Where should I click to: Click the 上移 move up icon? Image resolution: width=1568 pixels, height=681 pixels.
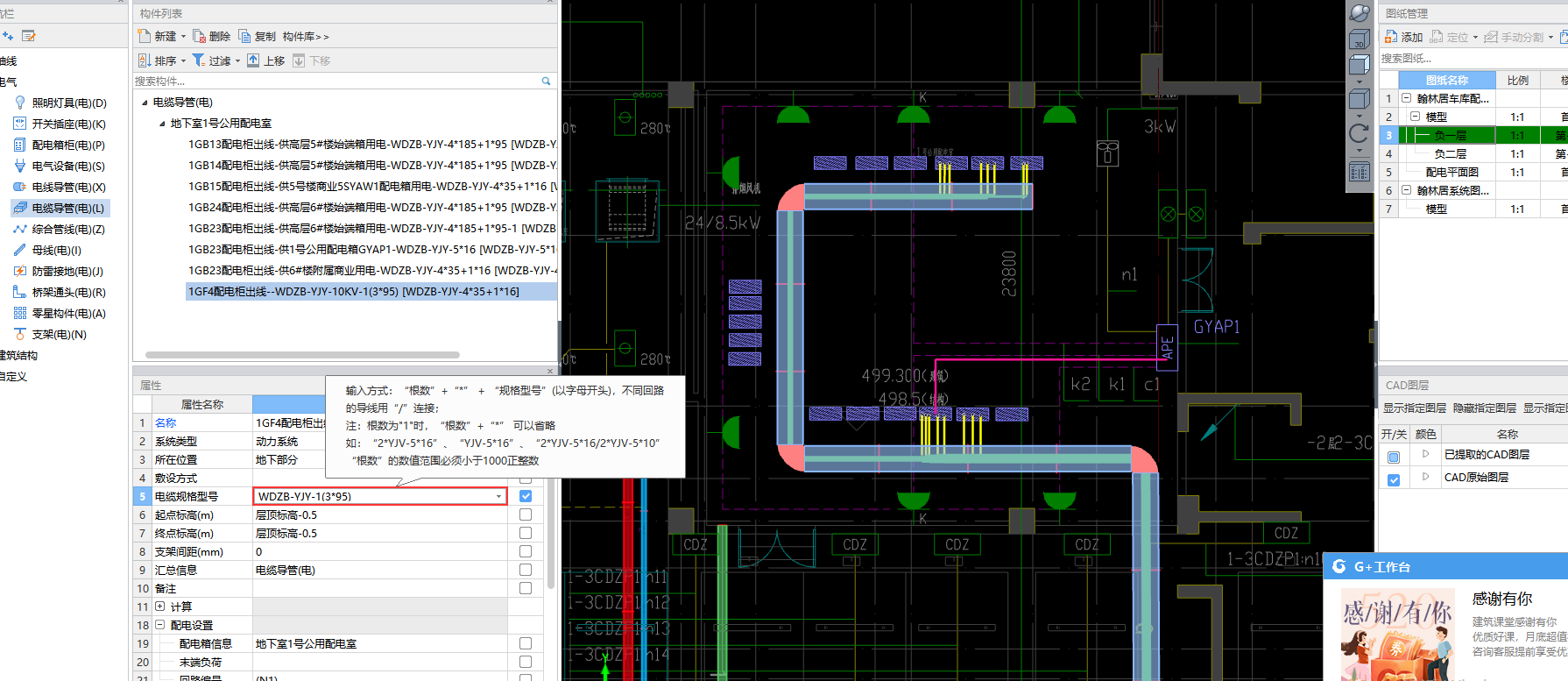click(x=253, y=60)
